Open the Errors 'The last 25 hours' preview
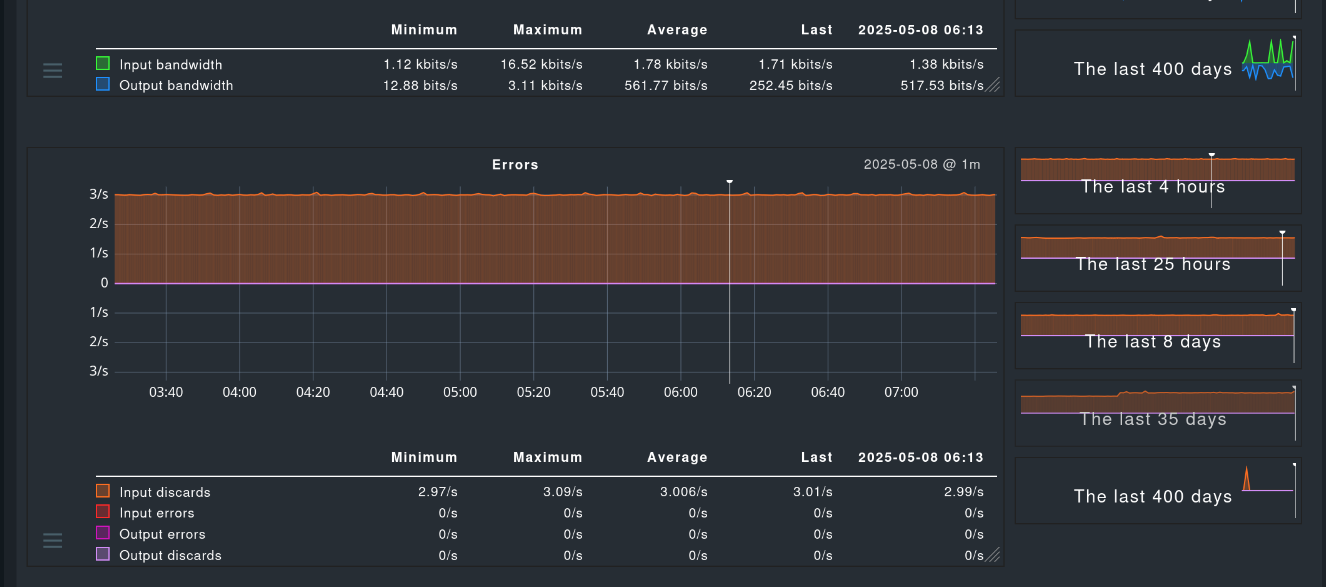The width and height of the screenshot is (1326, 587). tap(1157, 259)
